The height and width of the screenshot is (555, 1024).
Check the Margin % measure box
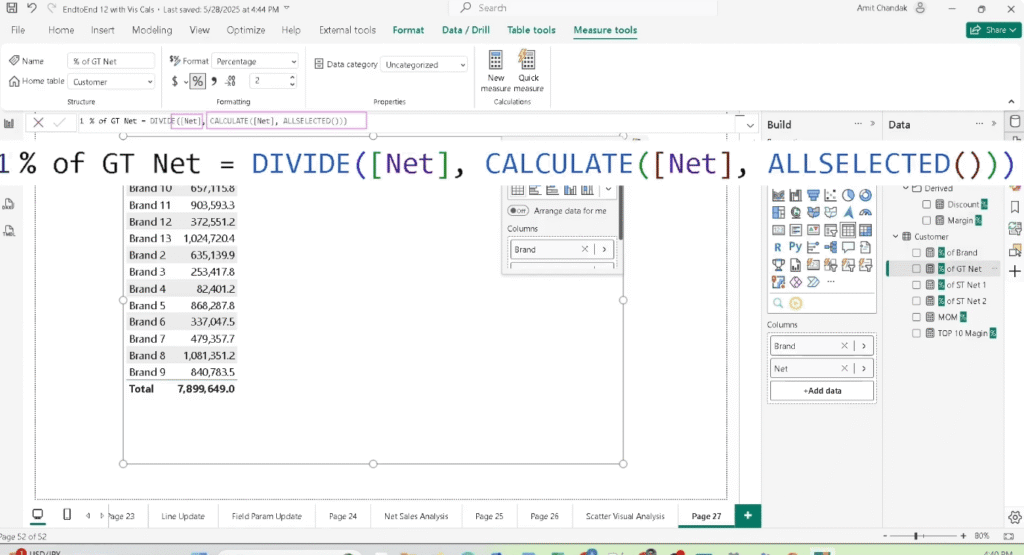[926, 221]
